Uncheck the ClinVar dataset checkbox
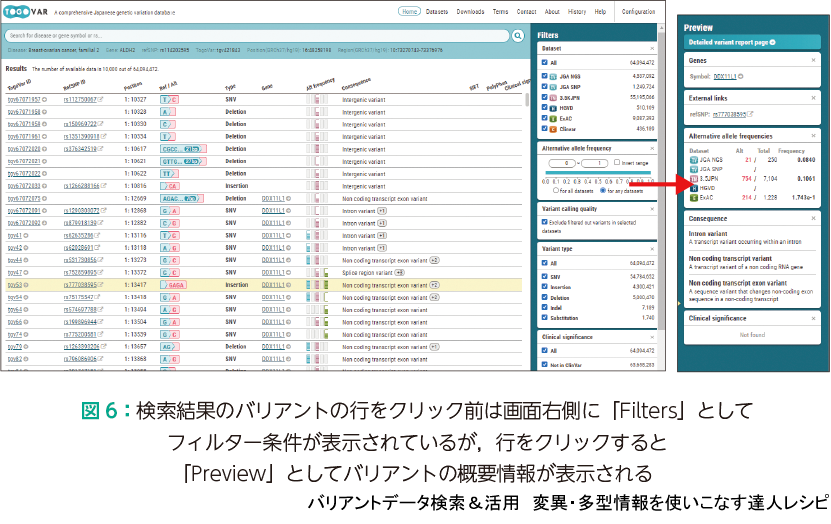 544,128
